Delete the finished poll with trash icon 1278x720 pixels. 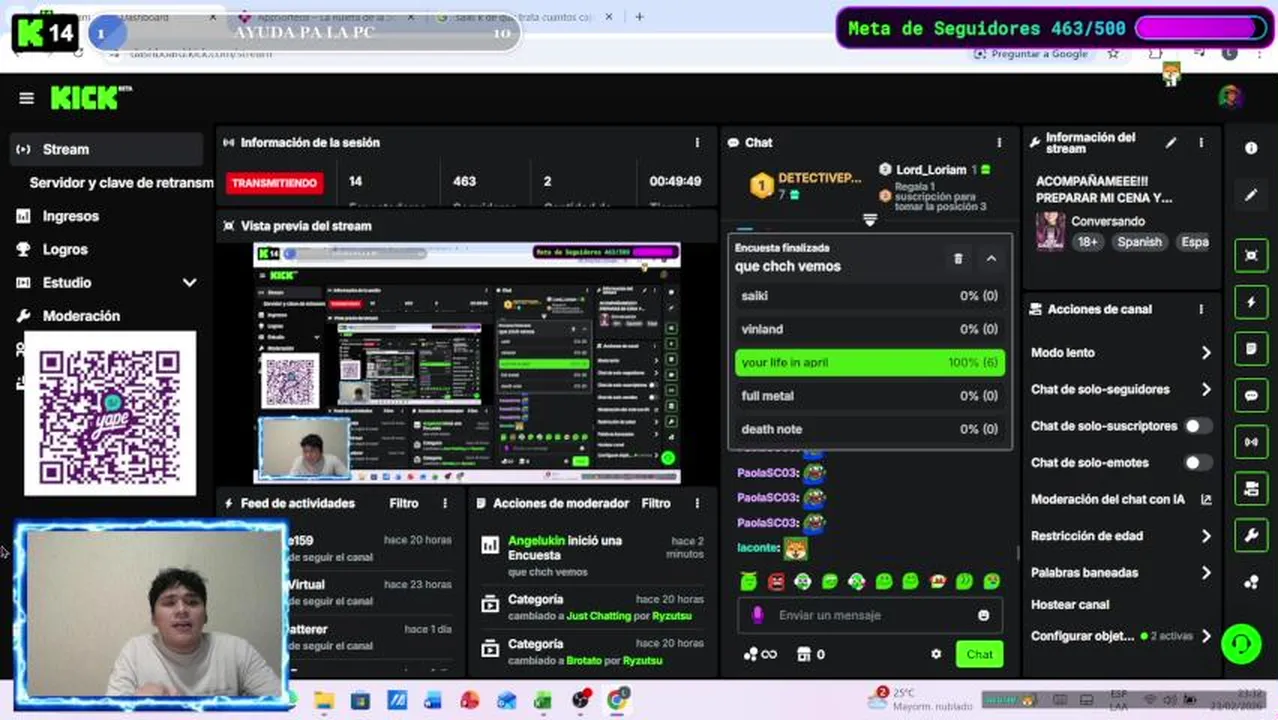(958, 258)
